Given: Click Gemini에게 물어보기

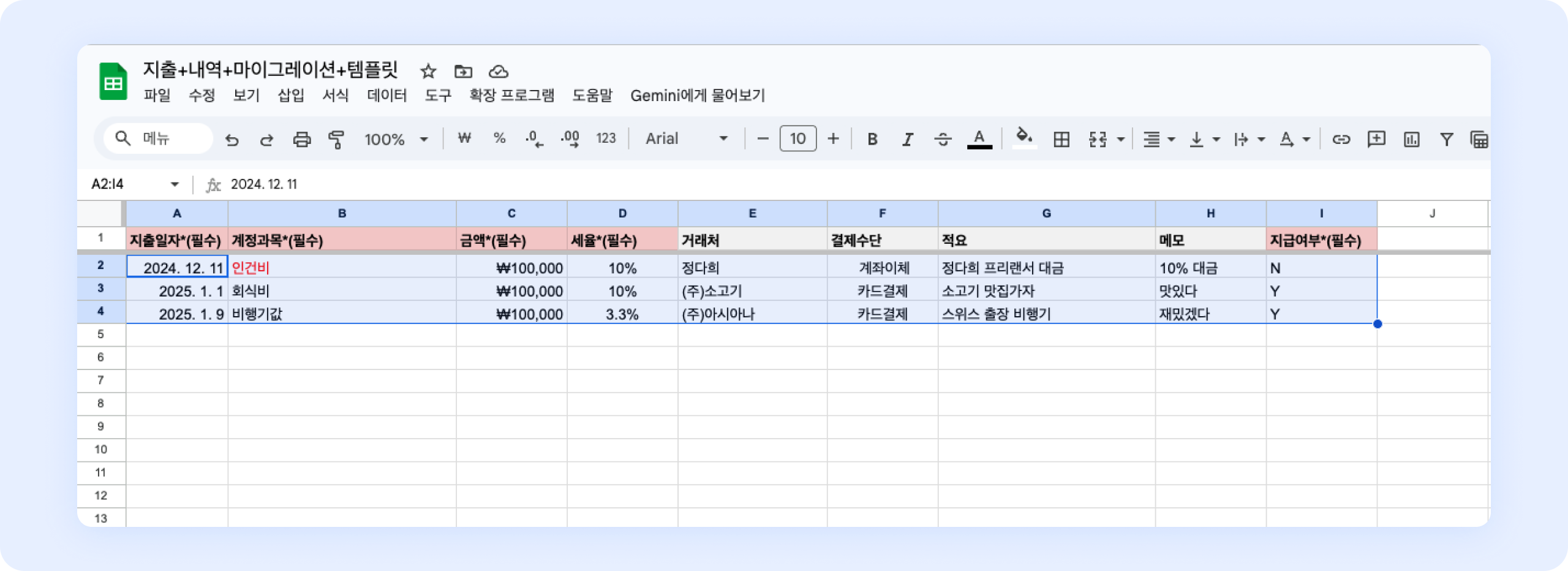Looking at the screenshot, I should point(698,96).
